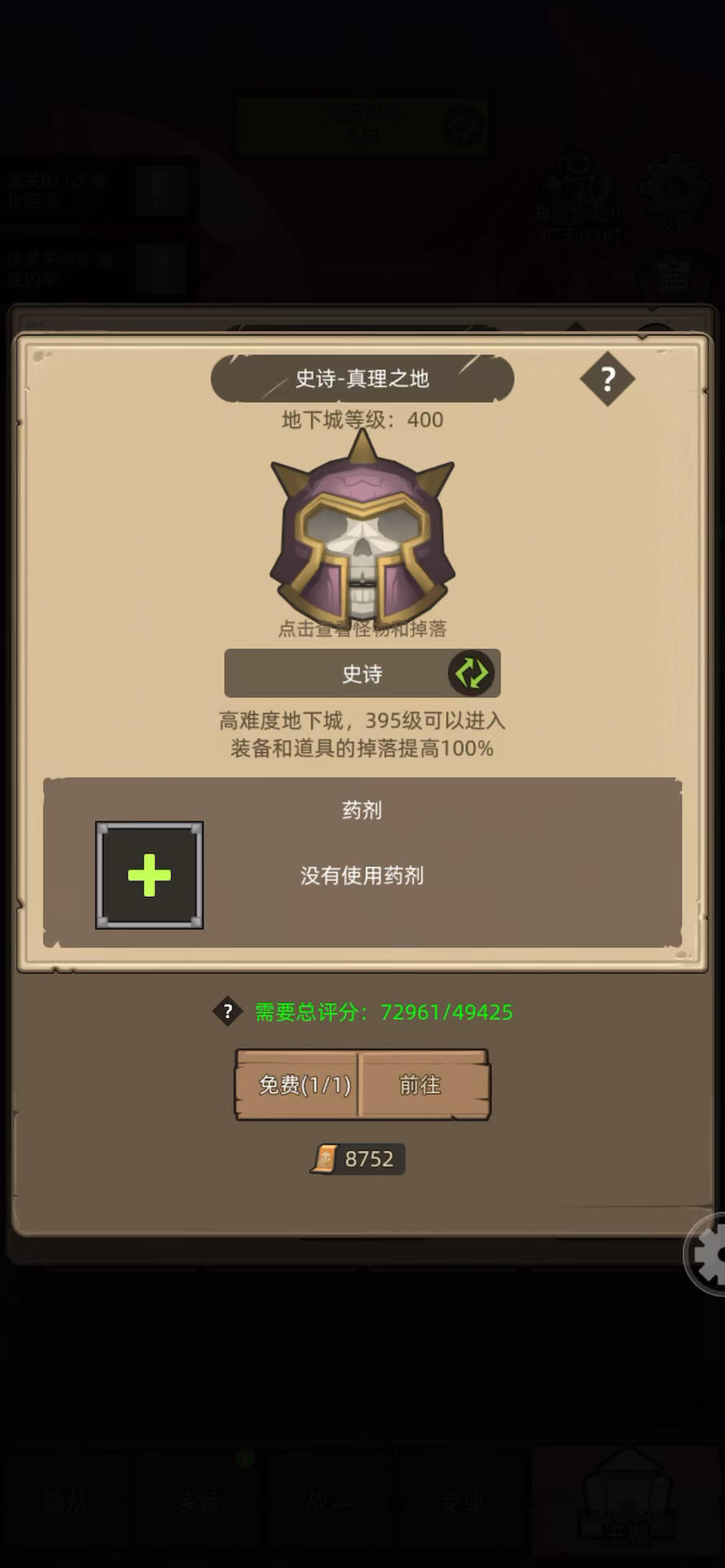Tap the dimmed daily adventure icon
Screen dimensions: 725x1568
(x=580, y=196)
